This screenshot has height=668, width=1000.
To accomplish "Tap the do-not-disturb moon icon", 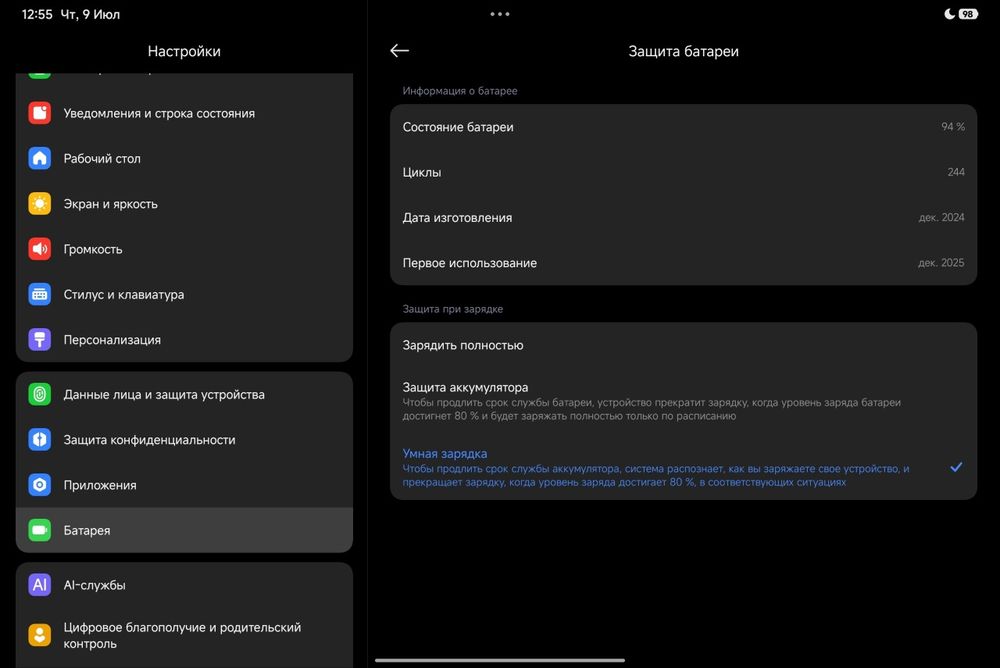I will click(x=950, y=14).
